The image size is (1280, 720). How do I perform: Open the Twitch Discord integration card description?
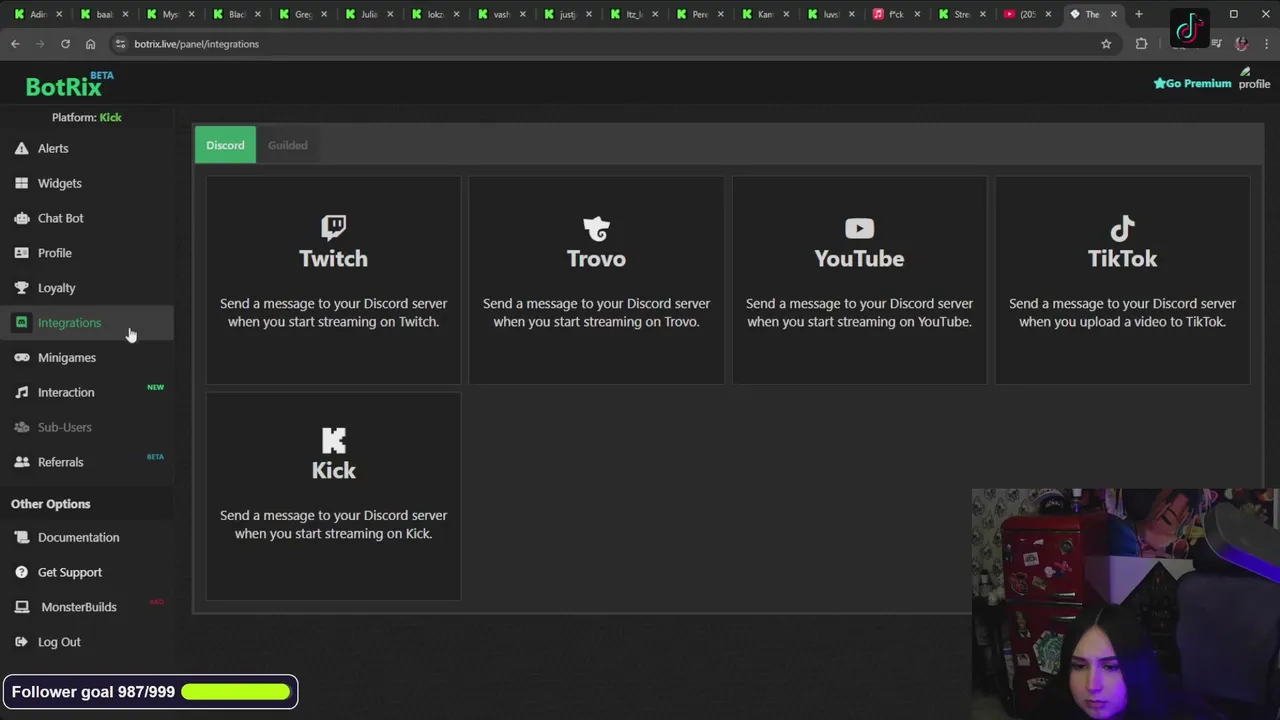click(x=333, y=312)
